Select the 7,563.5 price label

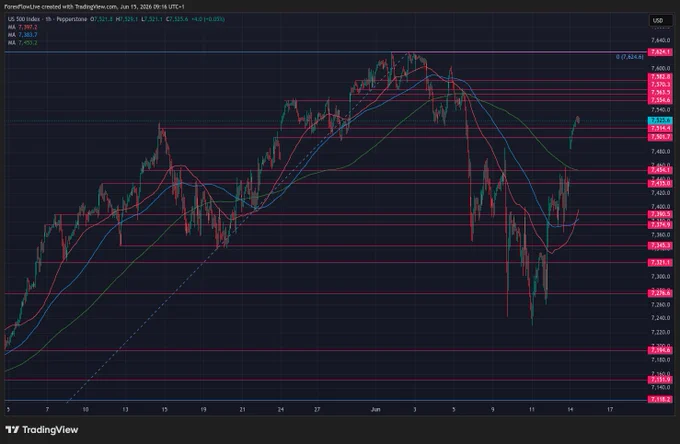click(x=660, y=92)
